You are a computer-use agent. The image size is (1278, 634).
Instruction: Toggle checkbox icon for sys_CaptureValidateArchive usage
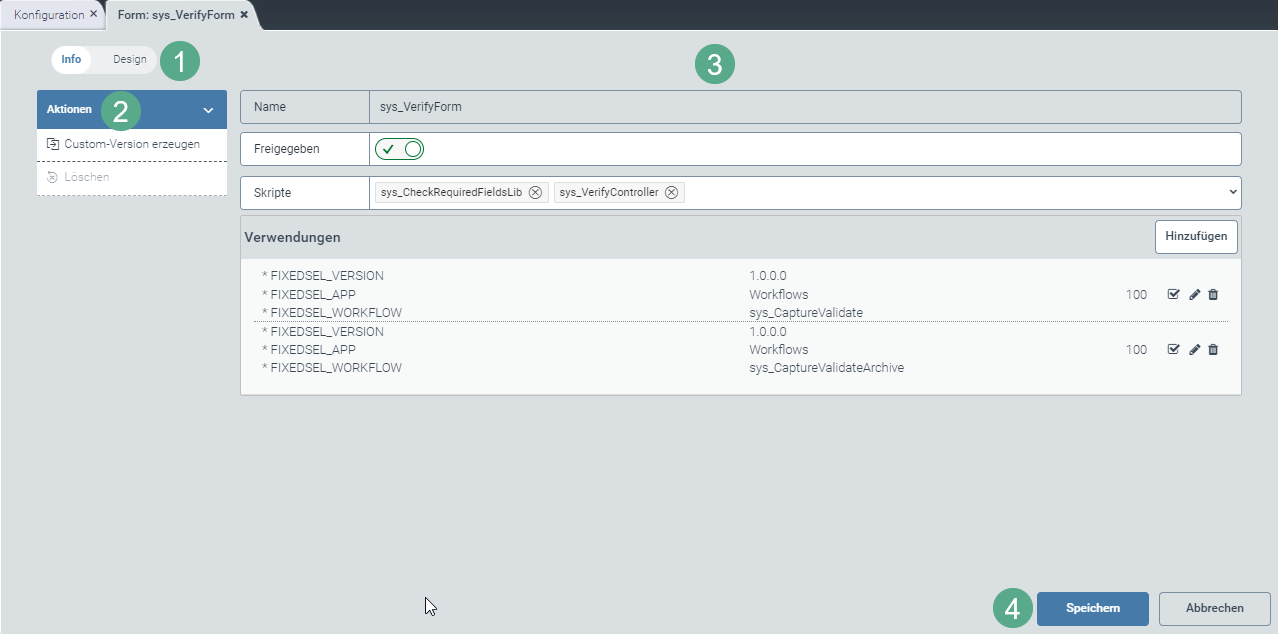[1174, 350]
